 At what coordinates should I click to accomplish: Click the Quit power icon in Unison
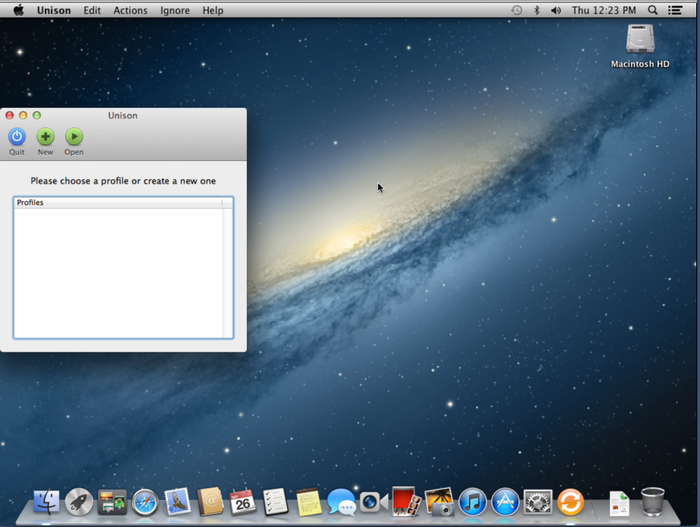coord(17,137)
